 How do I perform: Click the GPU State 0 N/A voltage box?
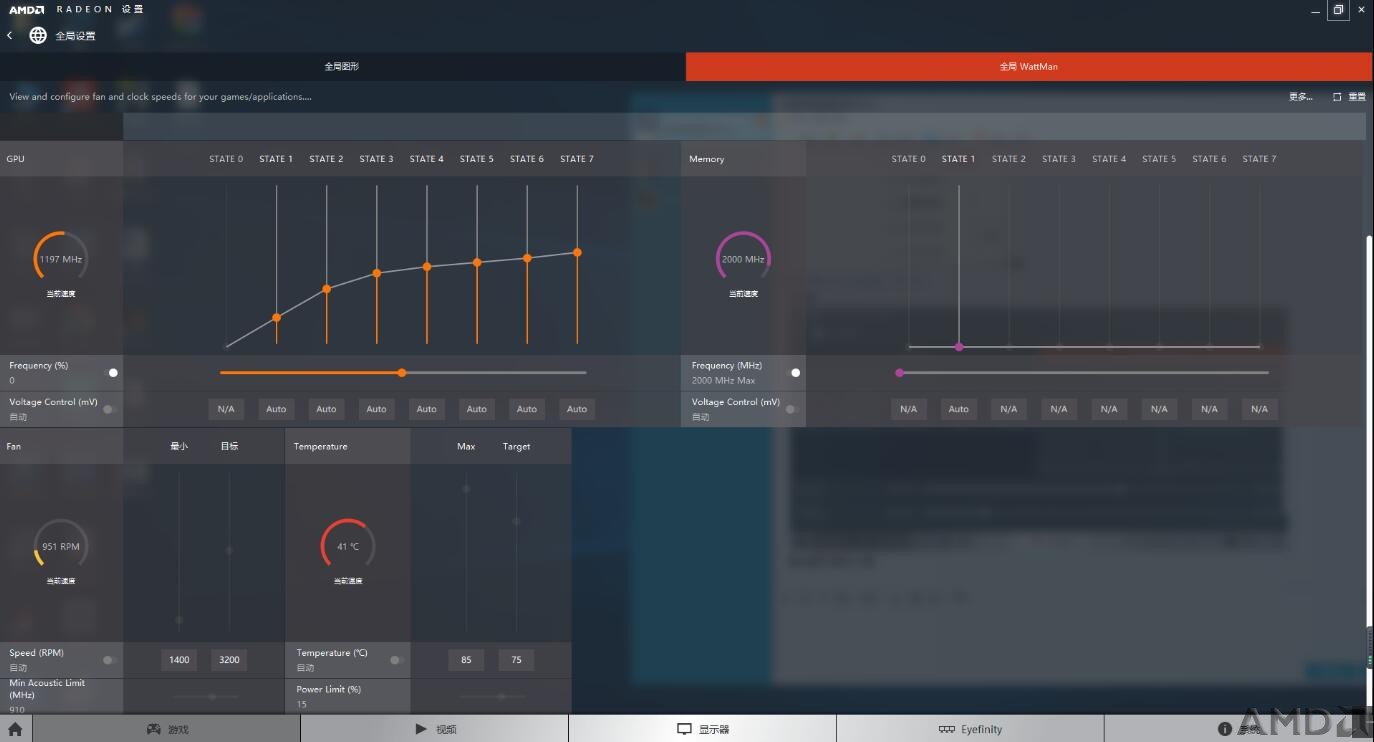(x=226, y=409)
